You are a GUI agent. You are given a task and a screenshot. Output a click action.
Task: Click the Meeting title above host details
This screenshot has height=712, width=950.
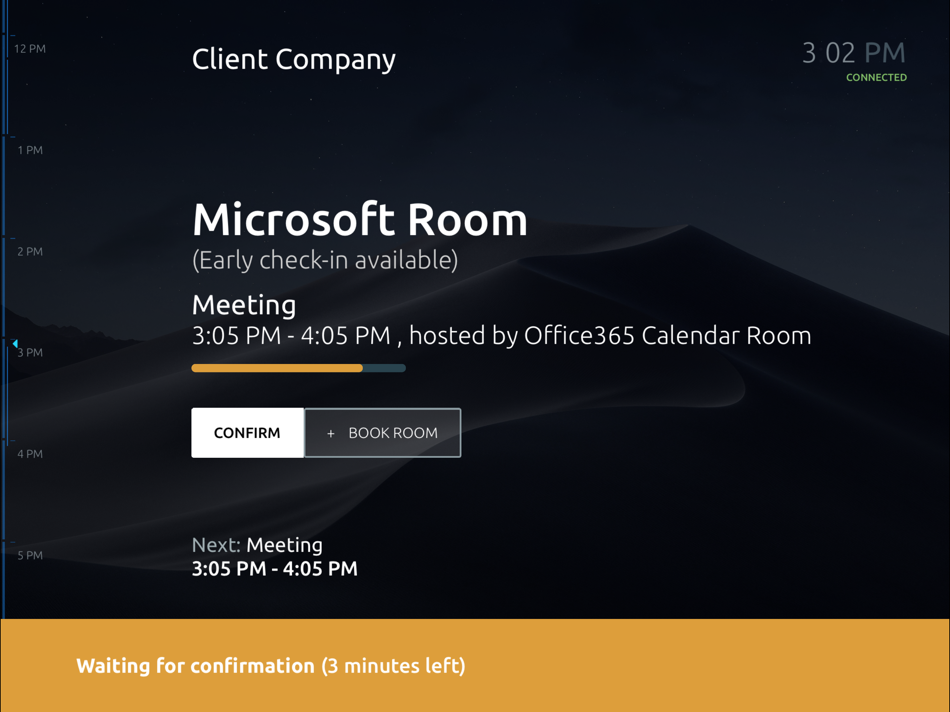(244, 305)
